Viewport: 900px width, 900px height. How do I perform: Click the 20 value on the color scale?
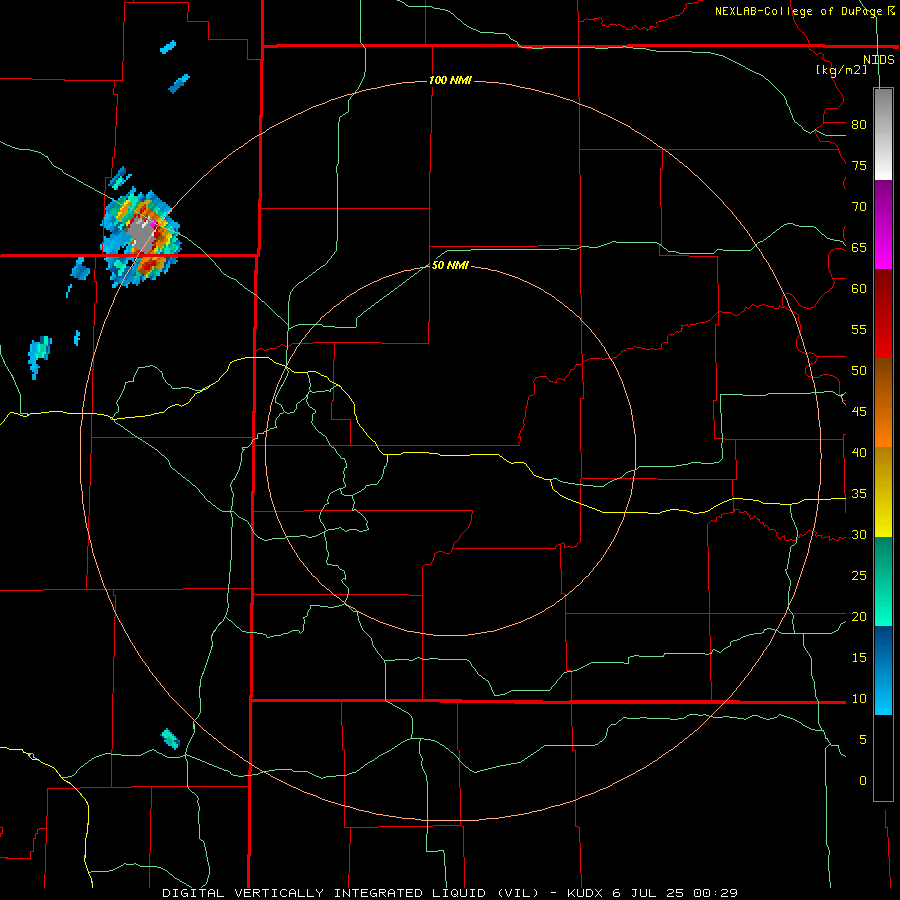click(x=859, y=616)
